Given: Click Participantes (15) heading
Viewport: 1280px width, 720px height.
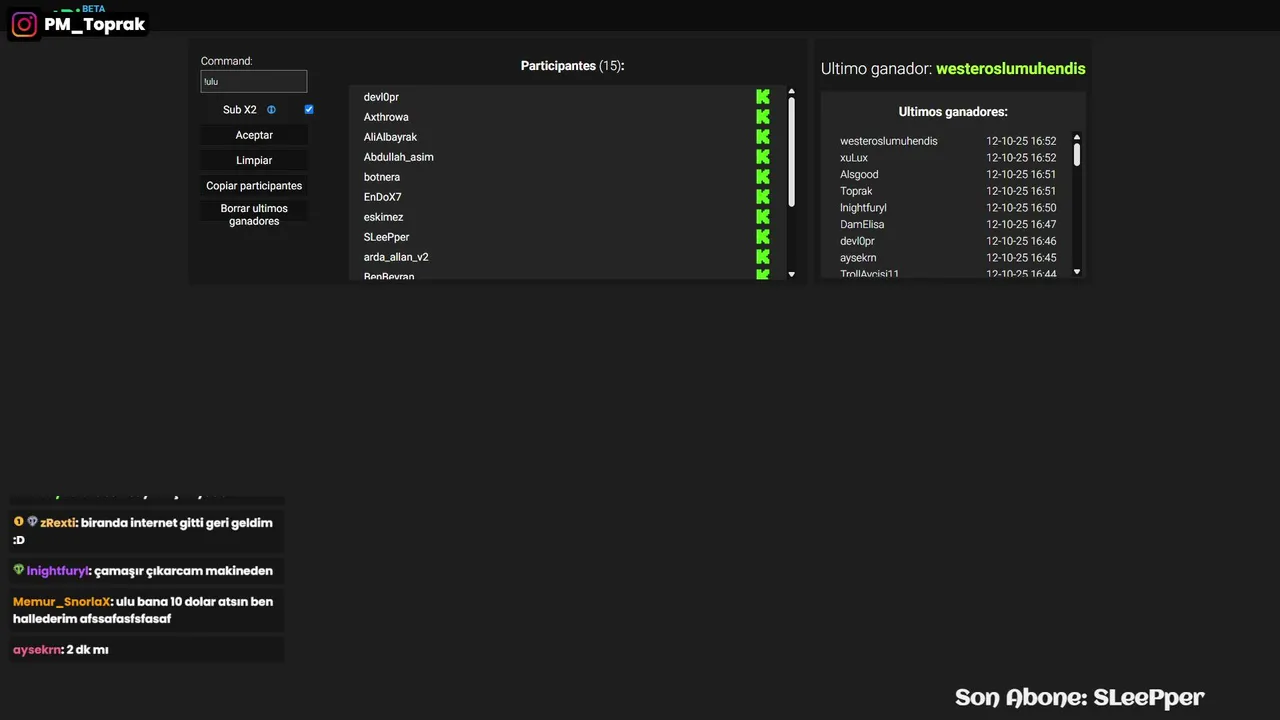Looking at the screenshot, I should click(x=572, y=66).
